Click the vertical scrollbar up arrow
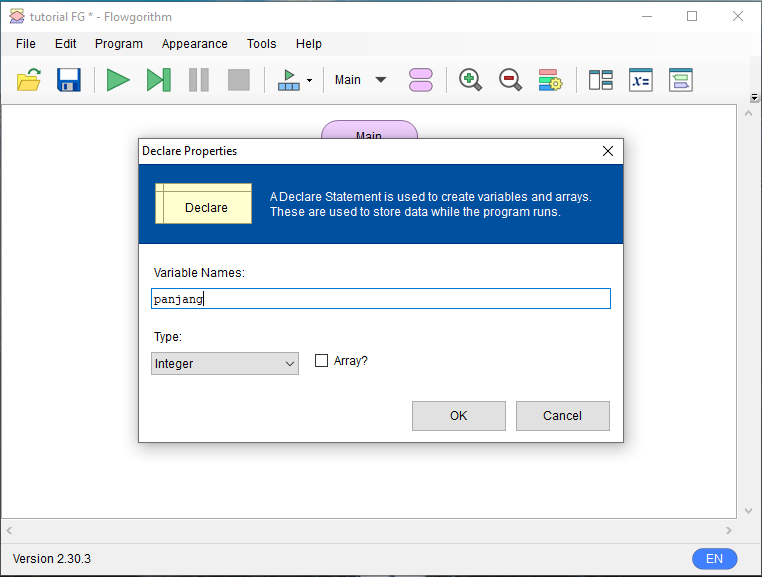Screen dimensions: 762x577 tap(748, 114)
